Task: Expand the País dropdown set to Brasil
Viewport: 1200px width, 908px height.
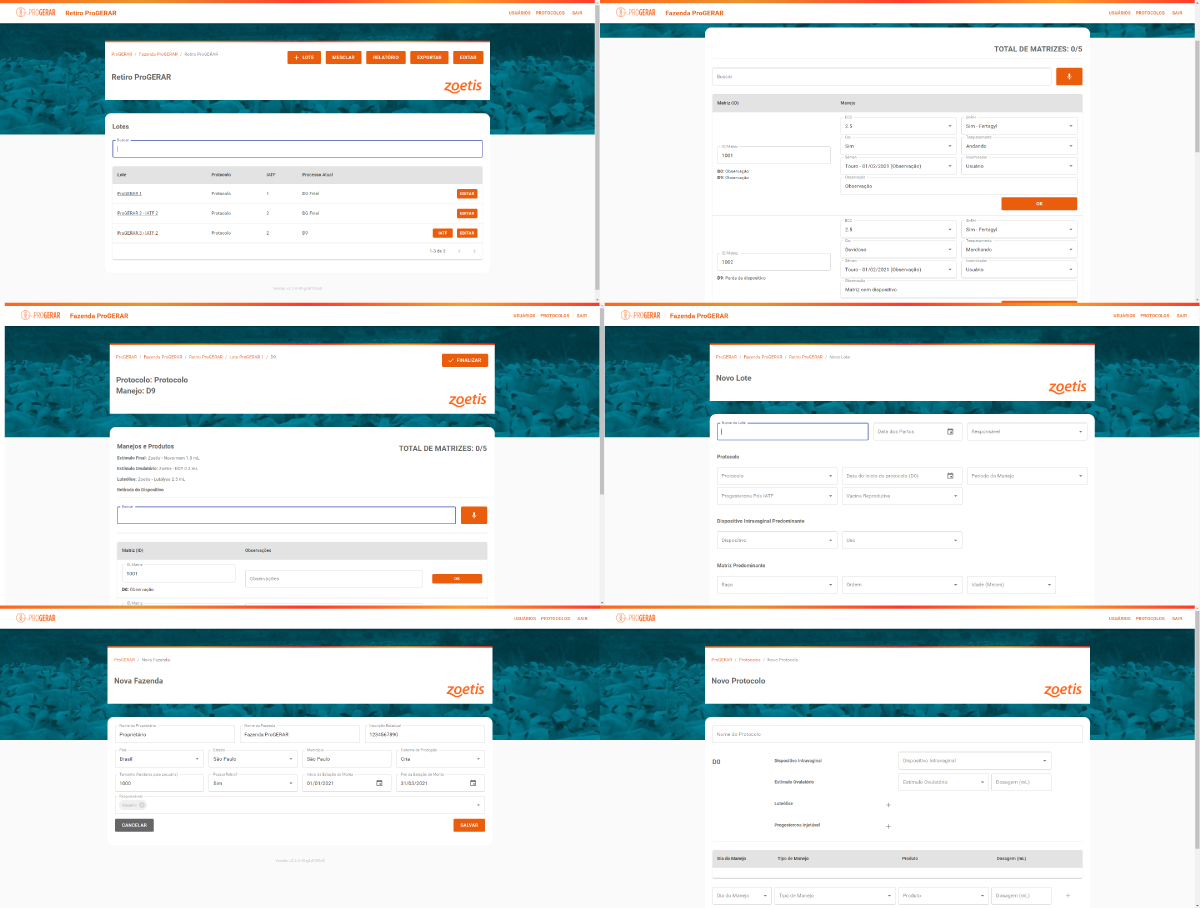Action: 159,758
